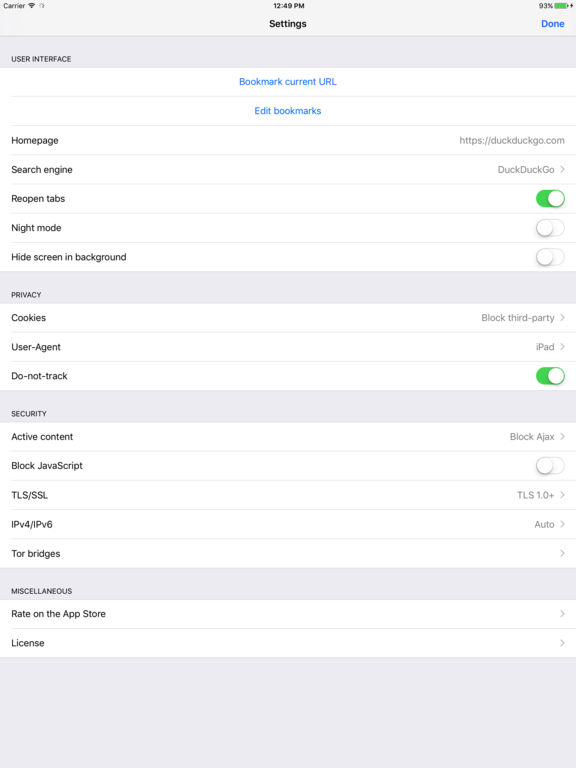Image resolution: width=576 pixels, height=768 pixels.
Task: Open Rate on the App Store
Action: [288, 614]
